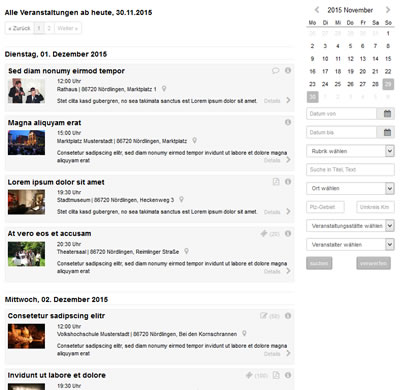Go to pagination page 2
The image size is (400, 390).
49,28
